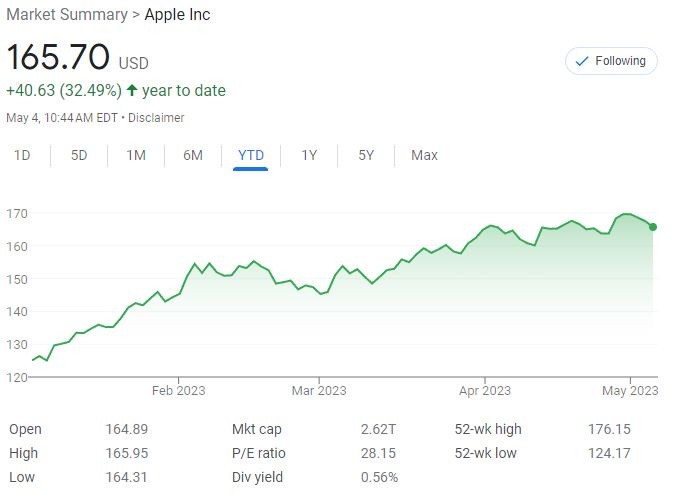678x493 pixels.
Task: Click the Mkt cap label
Action: [x=257, y=429]
